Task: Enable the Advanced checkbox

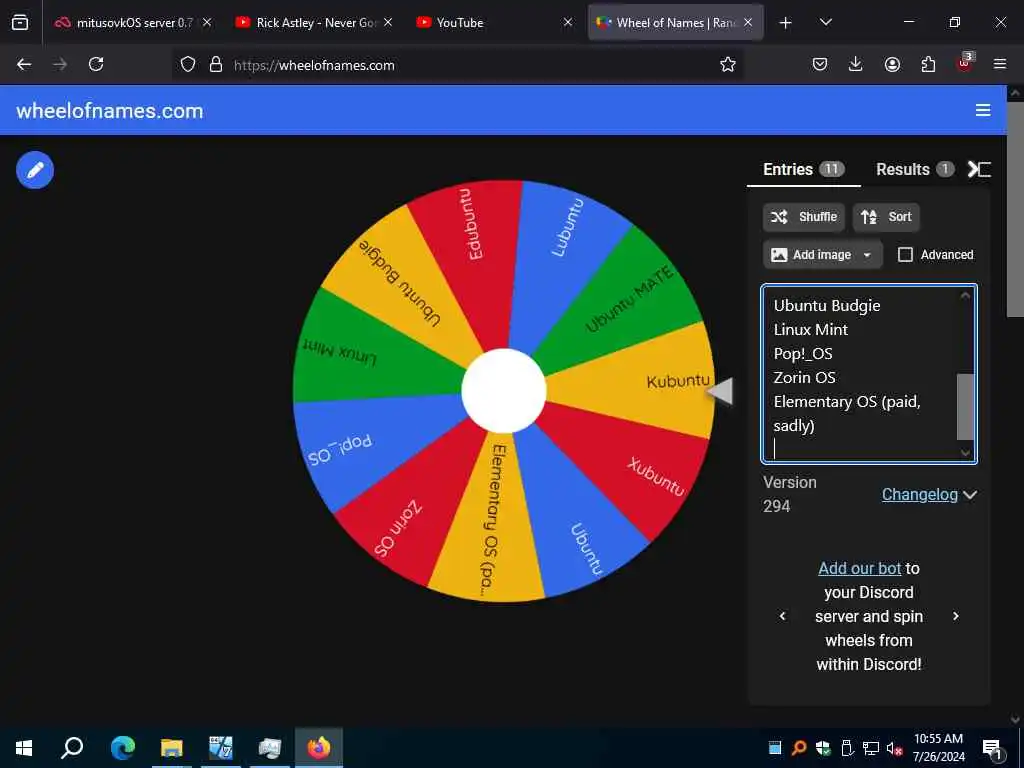Action: pyautogui.click(x=905, y=255)
